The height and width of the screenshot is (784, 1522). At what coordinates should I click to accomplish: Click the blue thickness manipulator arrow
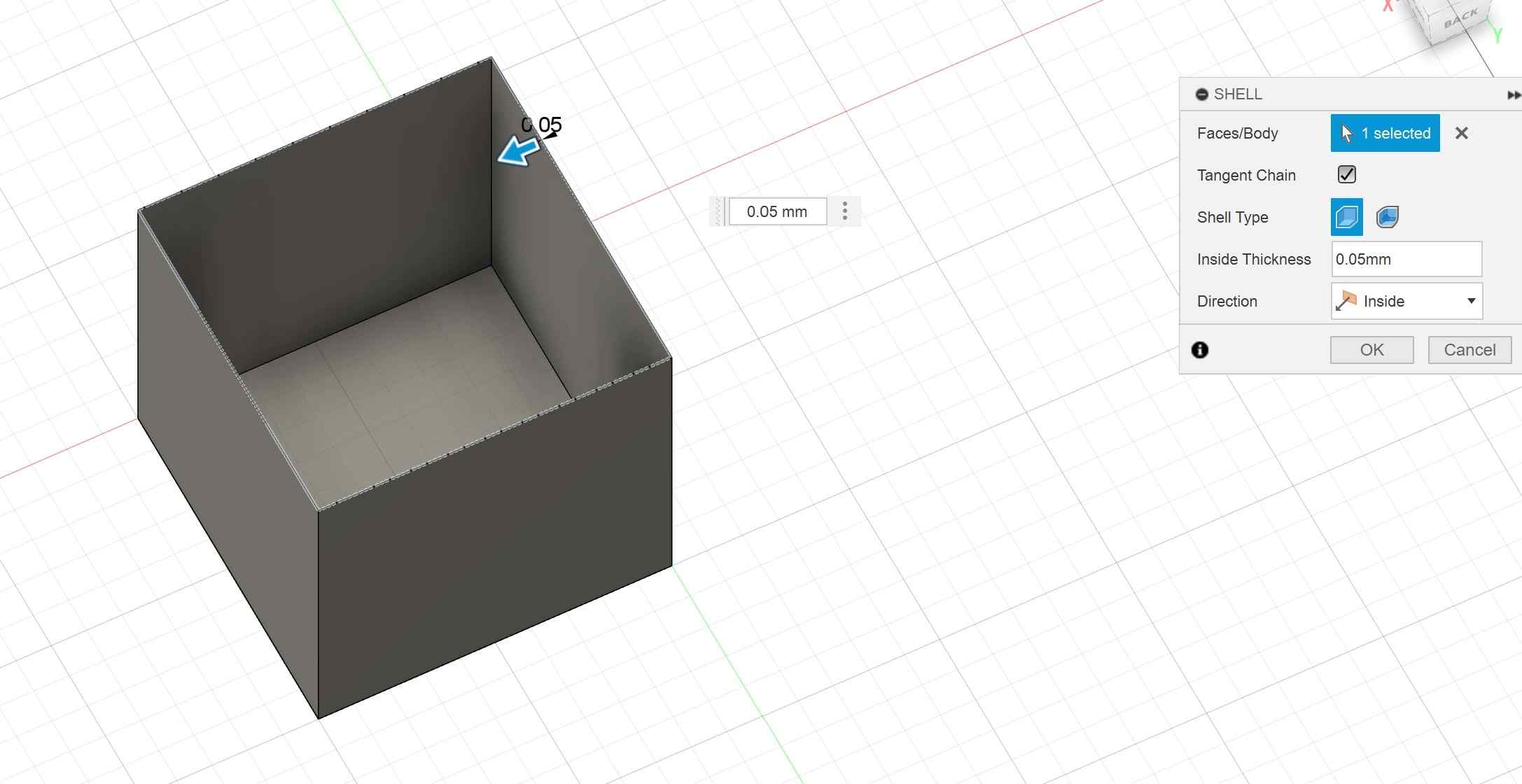(518, 151)
